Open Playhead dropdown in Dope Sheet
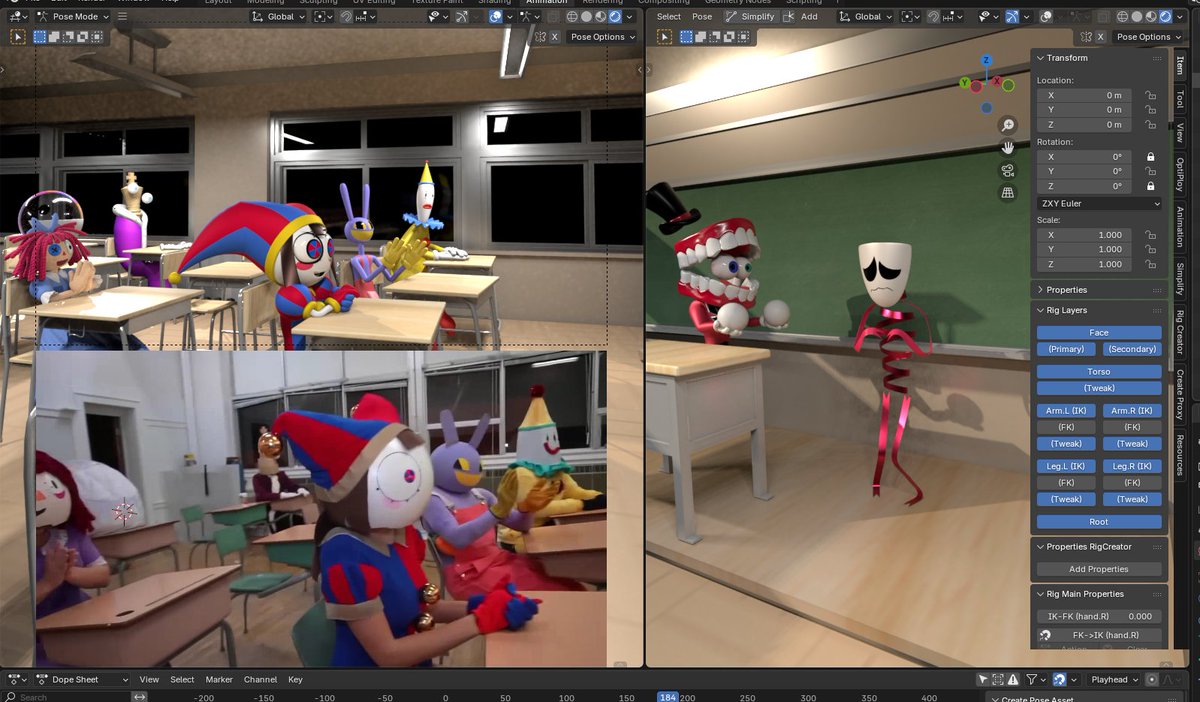1200x702 pixels. [x=1114, y=680]
